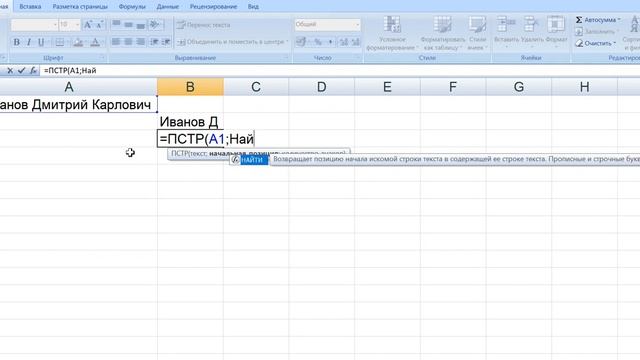Click the Decrease Indent icon

tap(154, 42)
